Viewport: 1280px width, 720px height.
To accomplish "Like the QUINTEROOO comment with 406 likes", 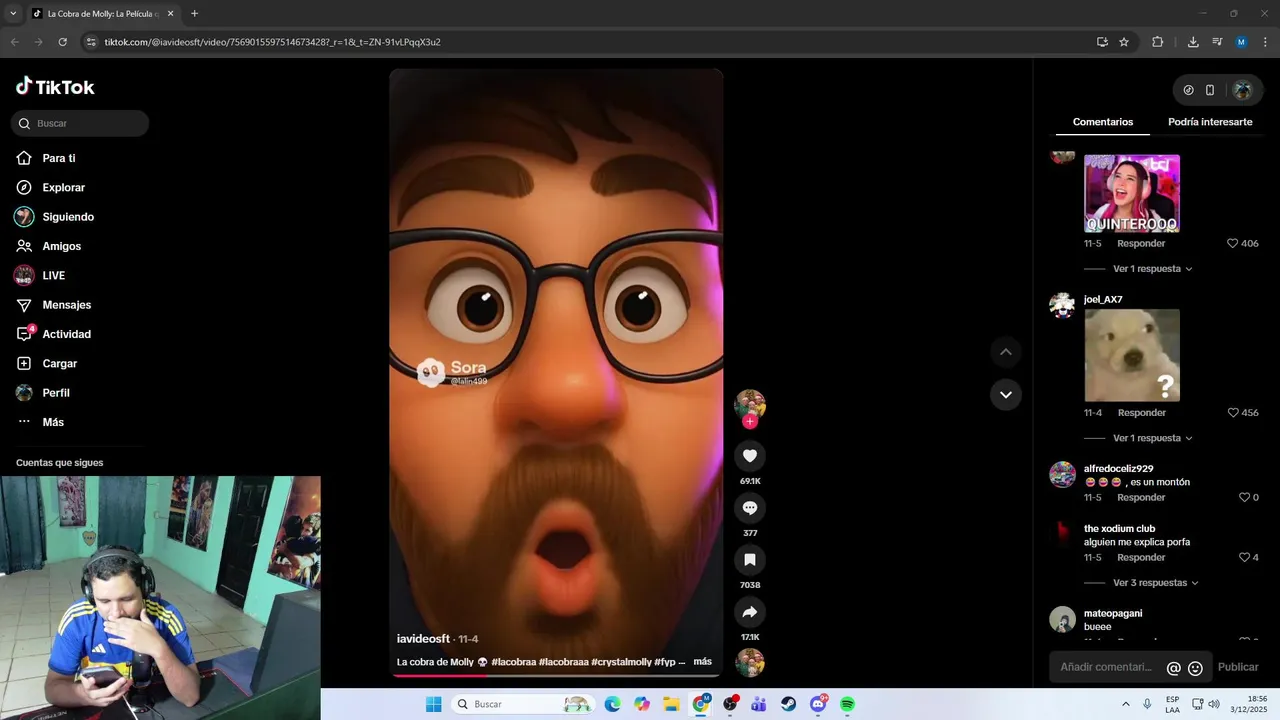I will (1233, 243).
